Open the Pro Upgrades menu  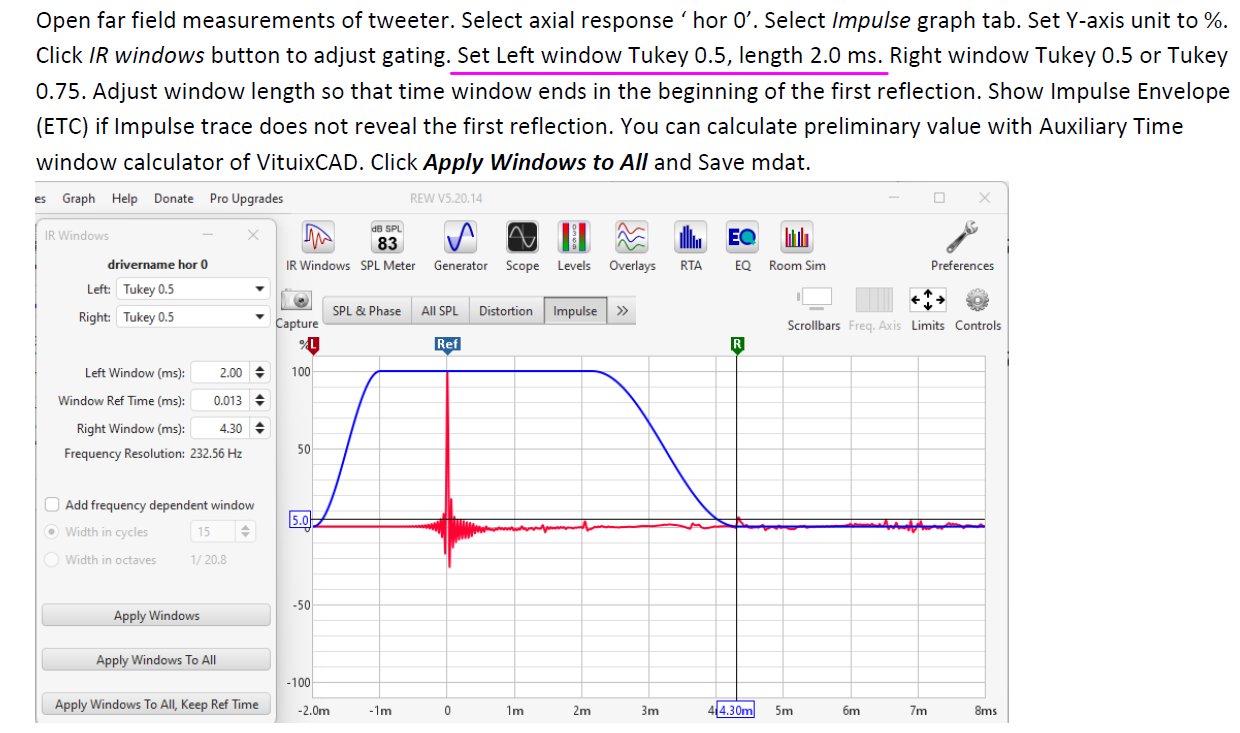pyautogui.click(x=246, y=198)
